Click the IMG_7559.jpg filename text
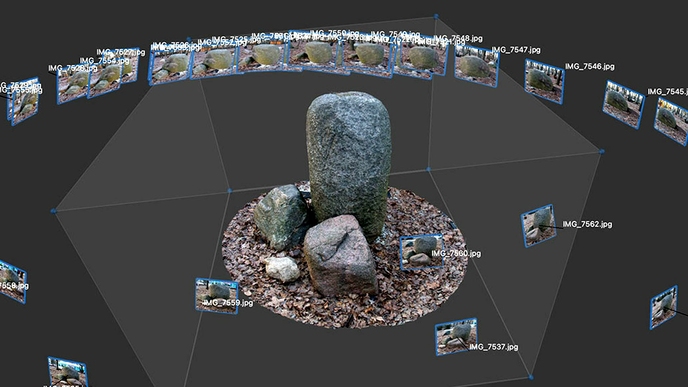This screenshot has width=688, height=387. (228, 303)
